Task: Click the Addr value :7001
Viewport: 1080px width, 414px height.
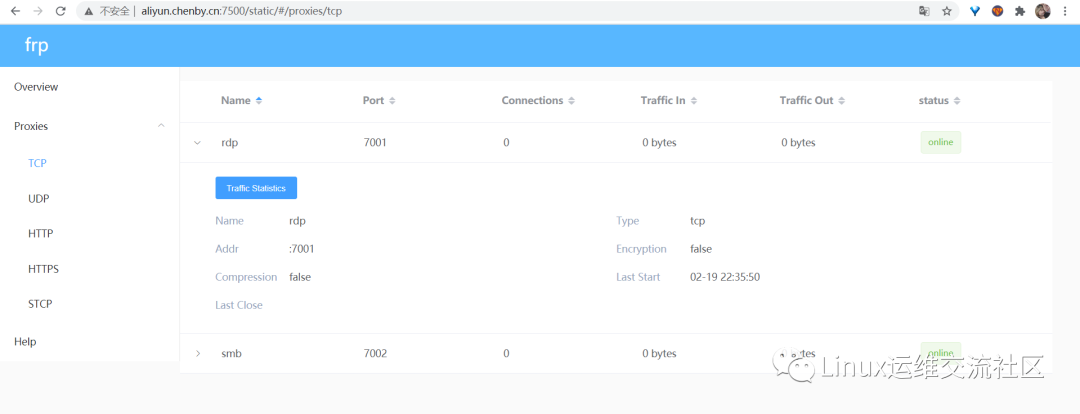Action: tap(302, 249)
